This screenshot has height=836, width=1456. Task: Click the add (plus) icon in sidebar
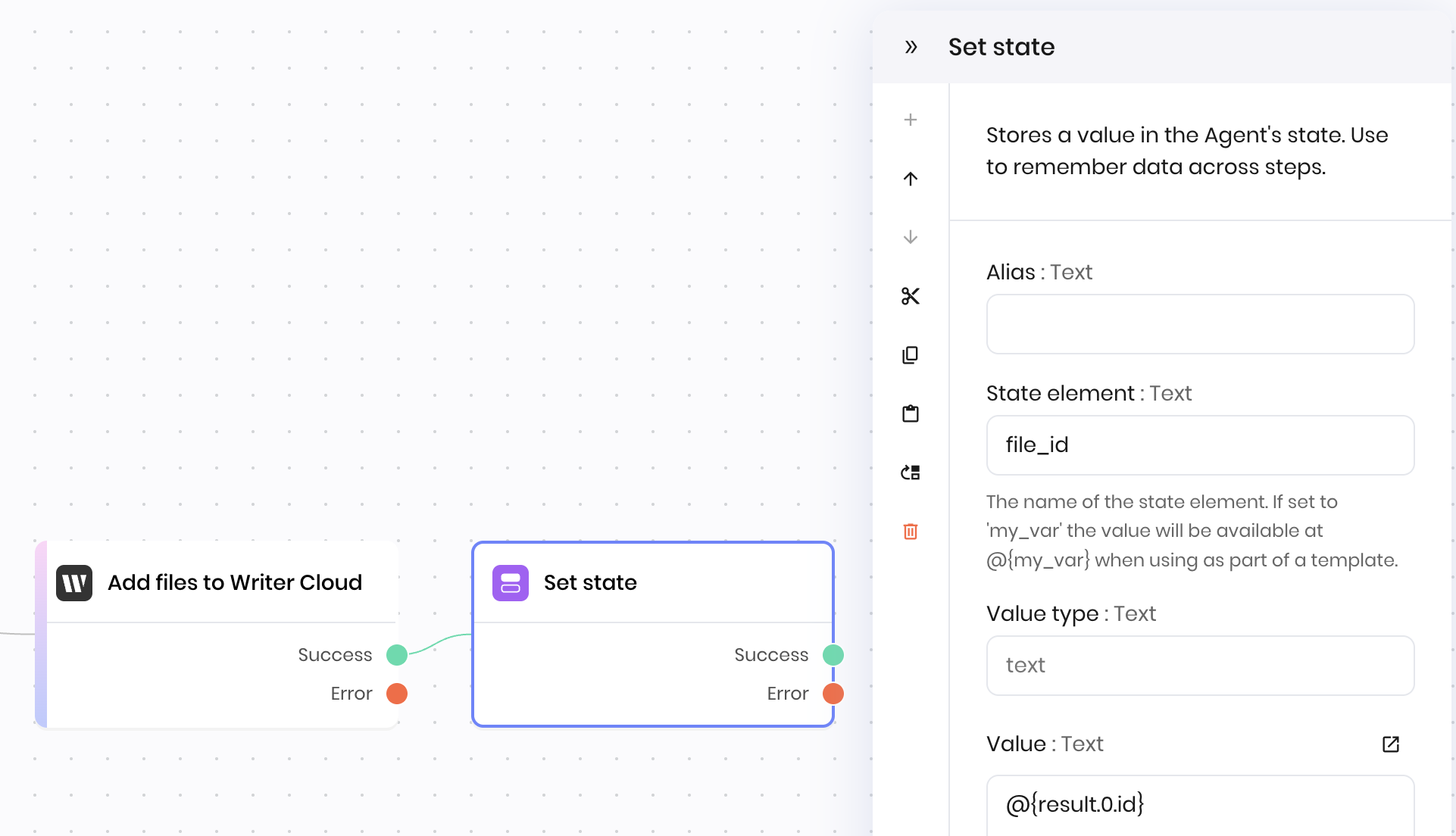coord(911,120)
